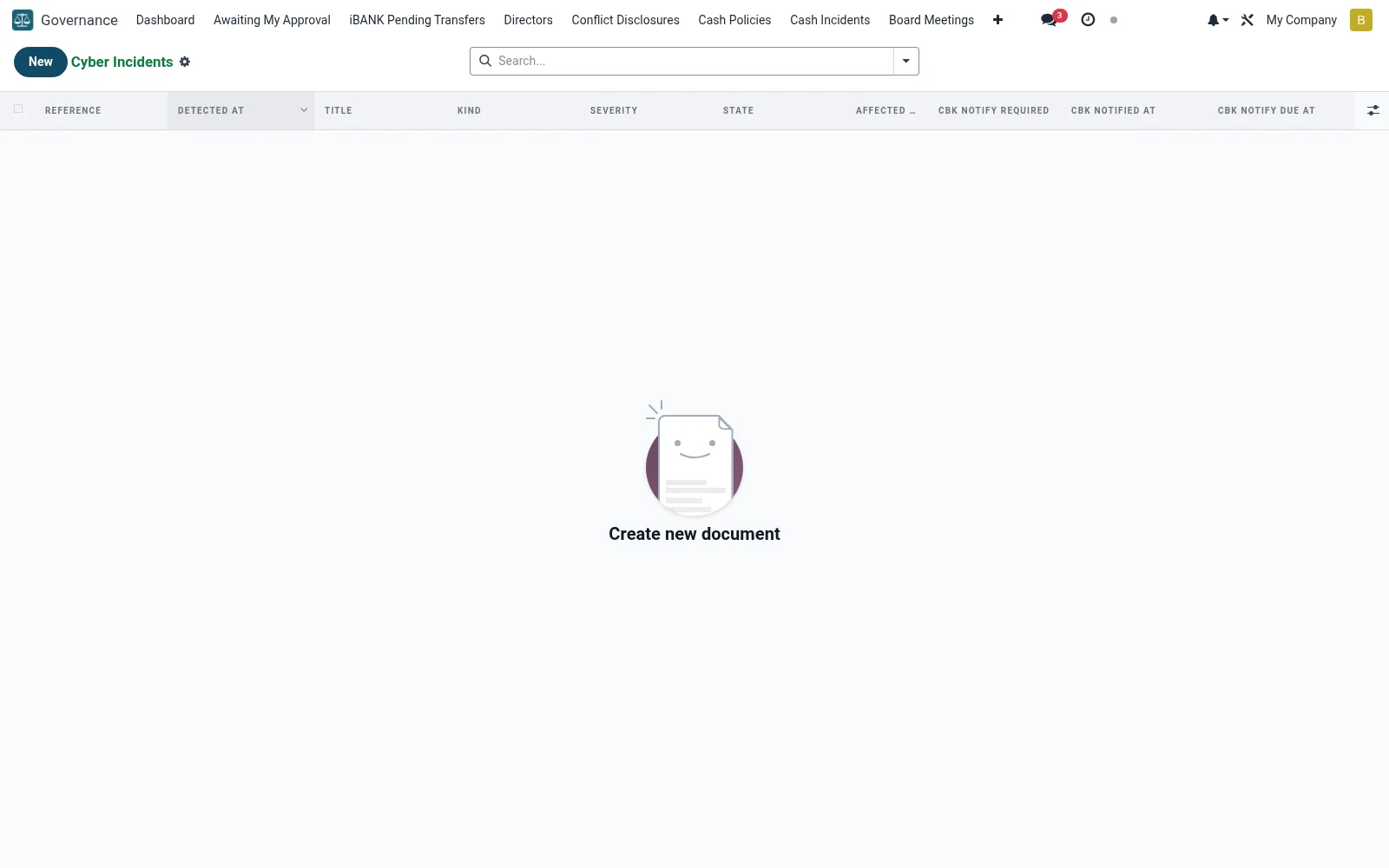Open the debug tools wrench icon
This screenshot has height=868, width=1389.
[1247, 20]
